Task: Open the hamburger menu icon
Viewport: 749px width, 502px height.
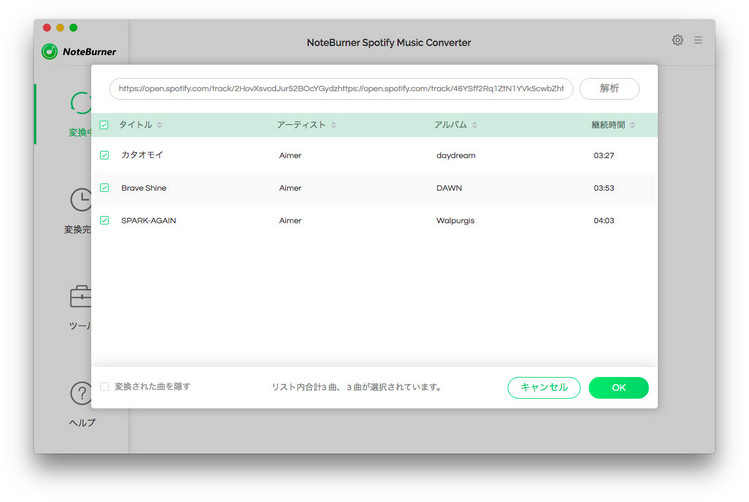Action: [698, 40]
